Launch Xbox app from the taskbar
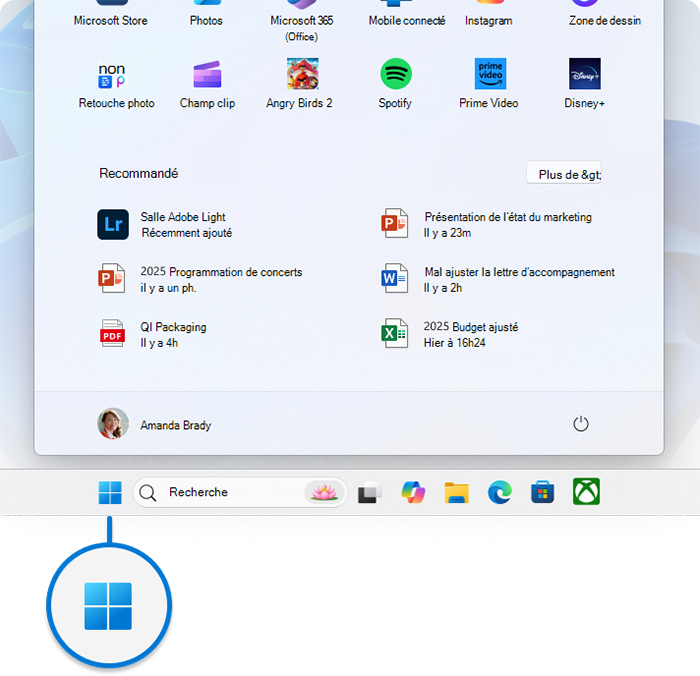700x676 pixels. (x=586, y=492)
